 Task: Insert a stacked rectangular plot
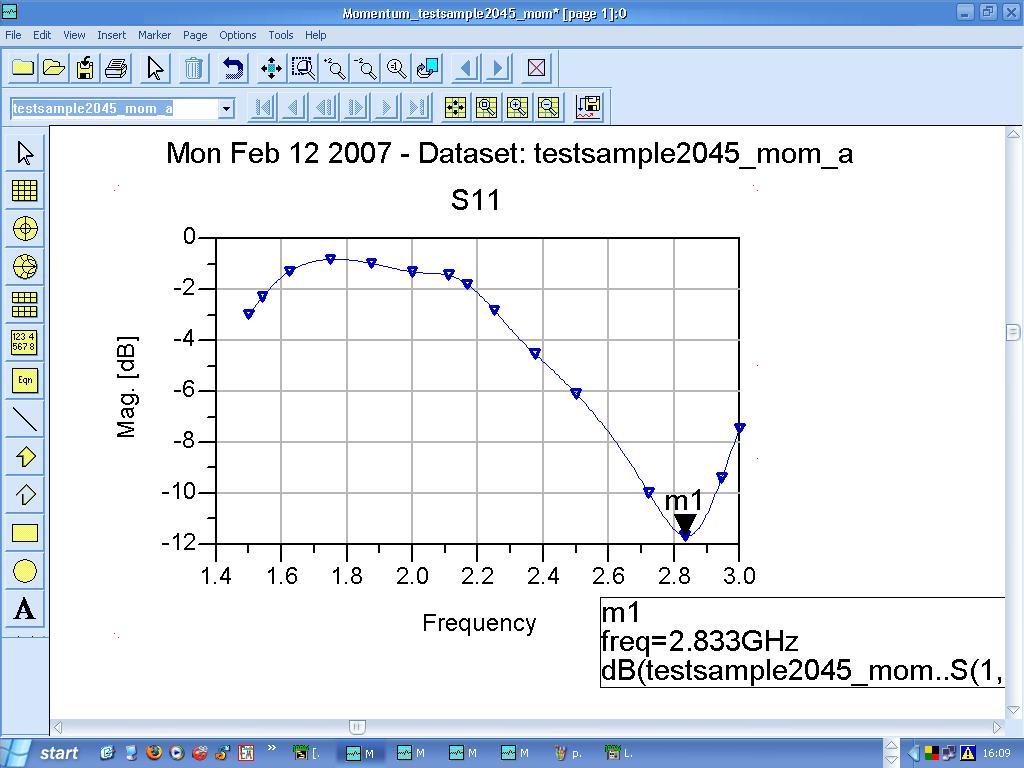click(x=25, y=304)
